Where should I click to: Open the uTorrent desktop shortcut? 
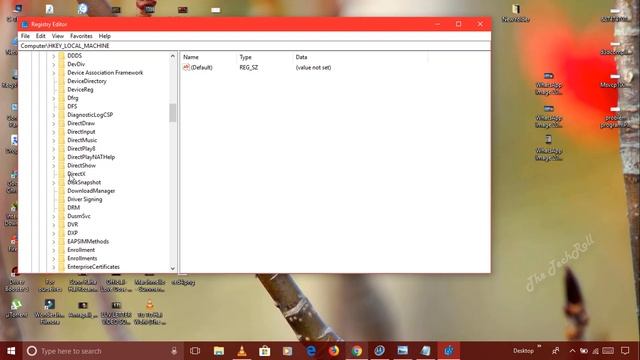pos(17,309)
